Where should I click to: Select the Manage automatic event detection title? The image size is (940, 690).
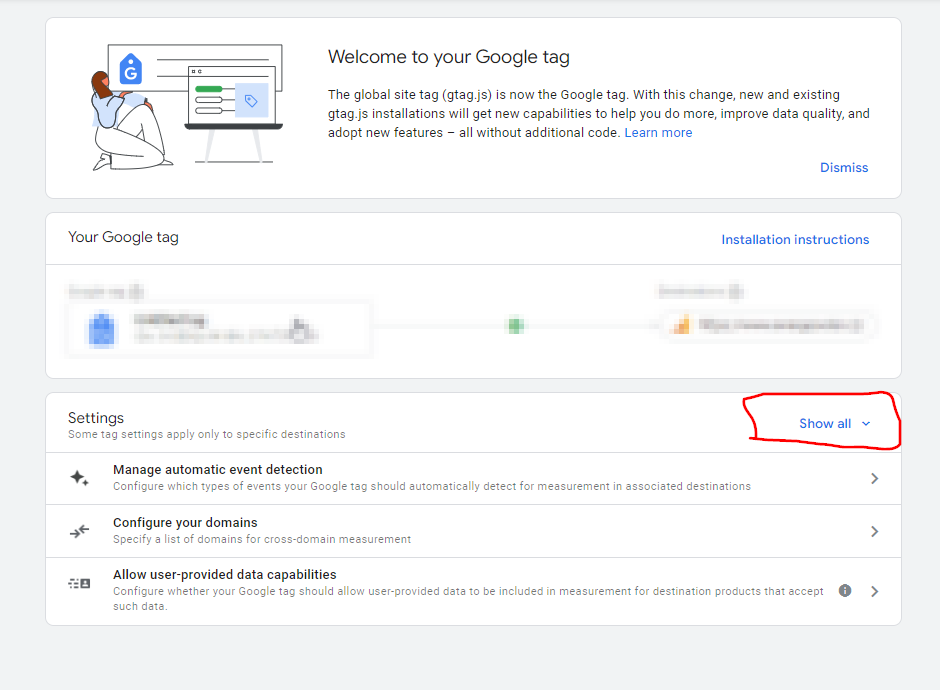[217, 470]
